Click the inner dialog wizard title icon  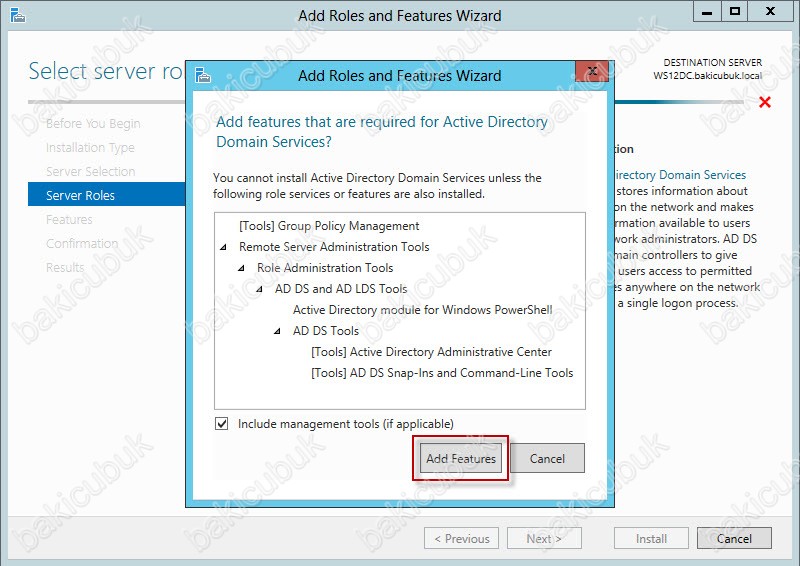click(203, 75)
